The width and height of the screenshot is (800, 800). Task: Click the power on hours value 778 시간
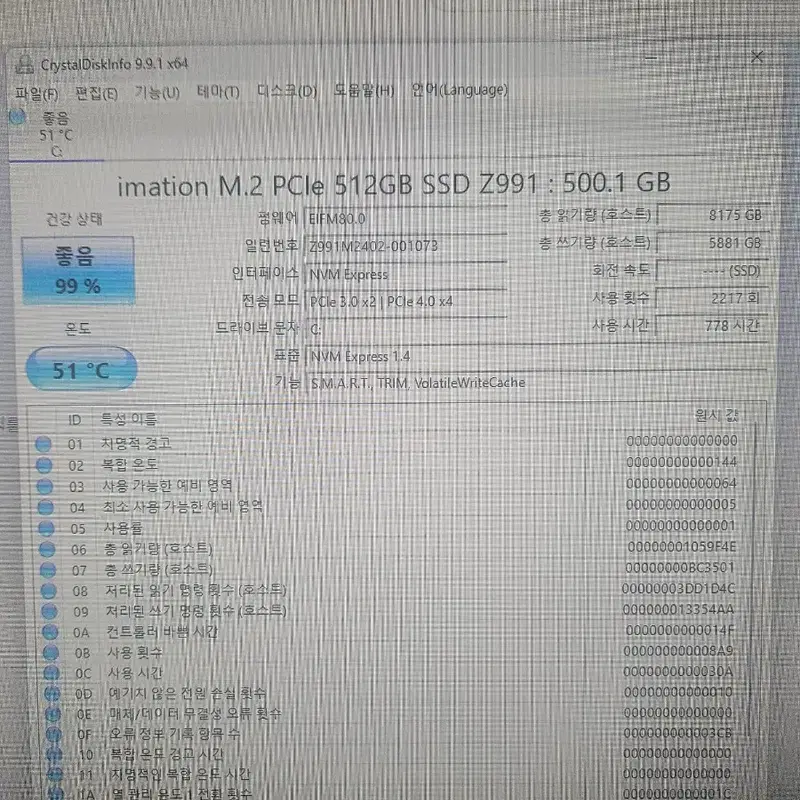click(x=712, y=326)
